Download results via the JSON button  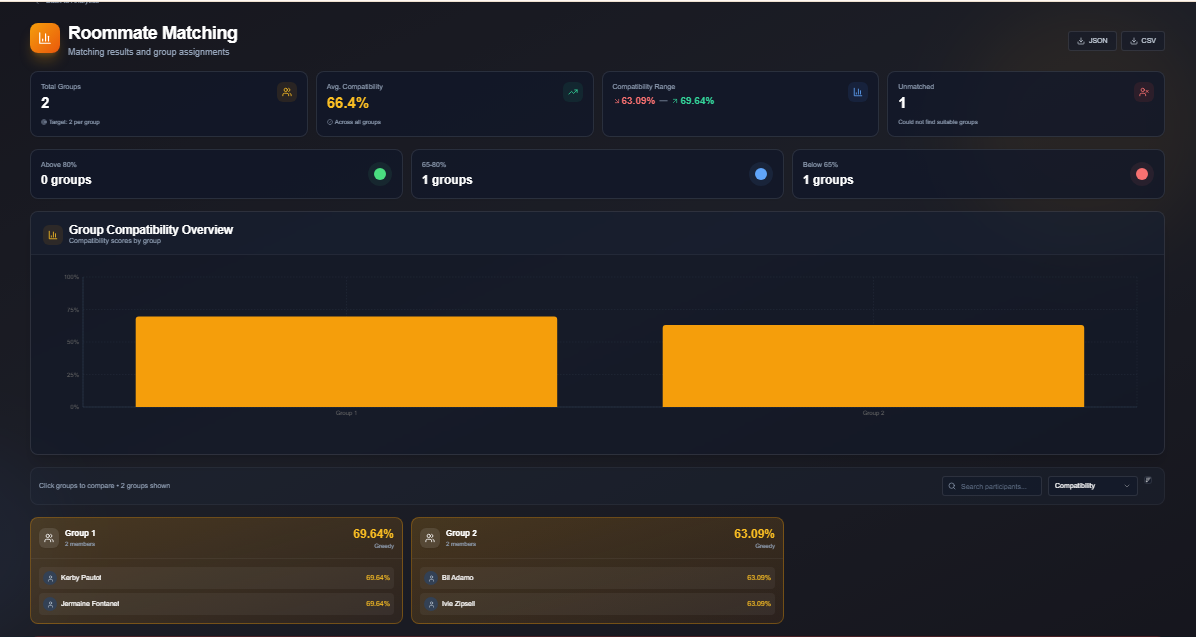1092,41
